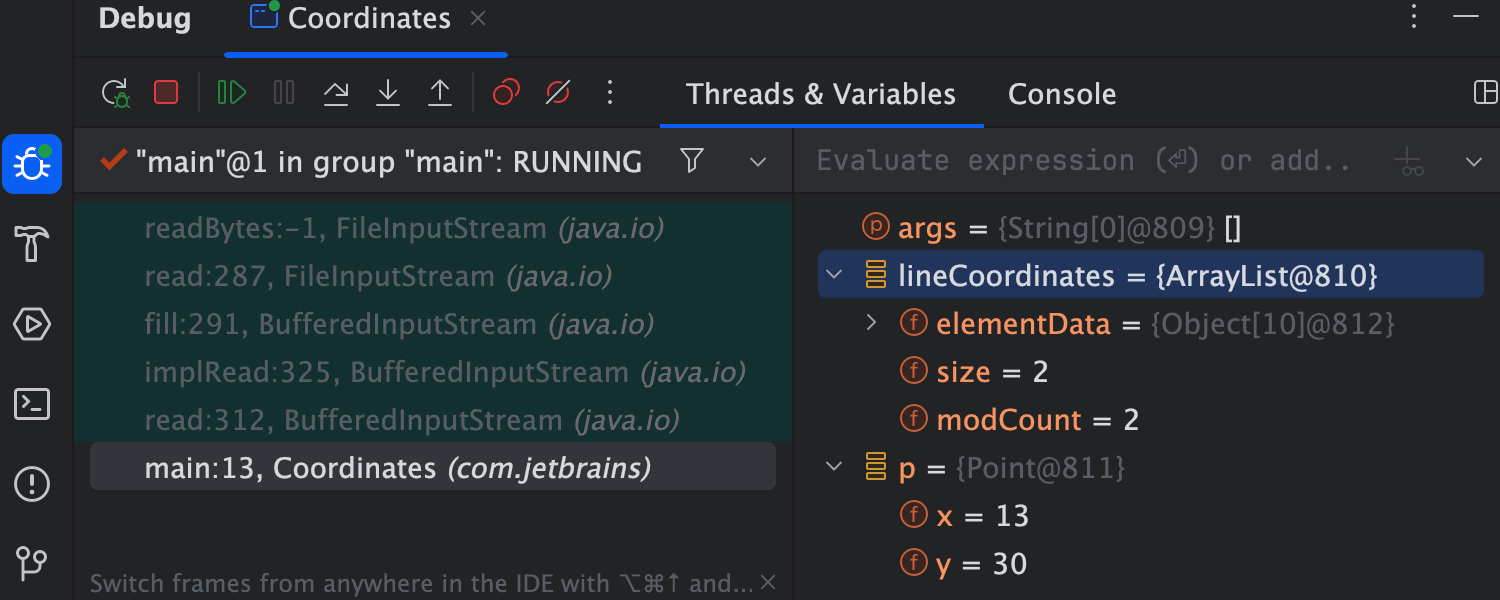Resume program execution

pos(231,93)
